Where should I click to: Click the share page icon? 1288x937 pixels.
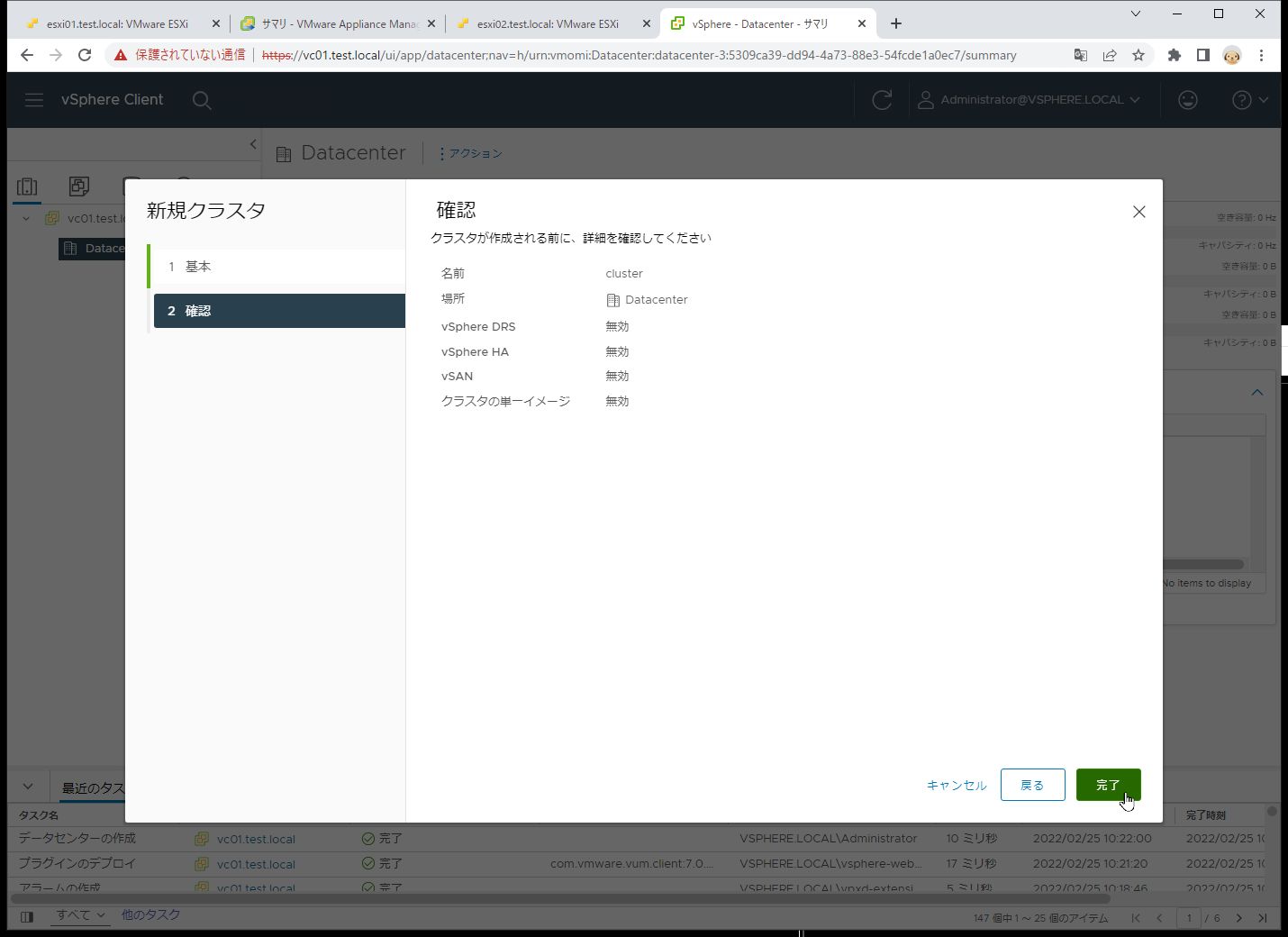[1110, 56]
